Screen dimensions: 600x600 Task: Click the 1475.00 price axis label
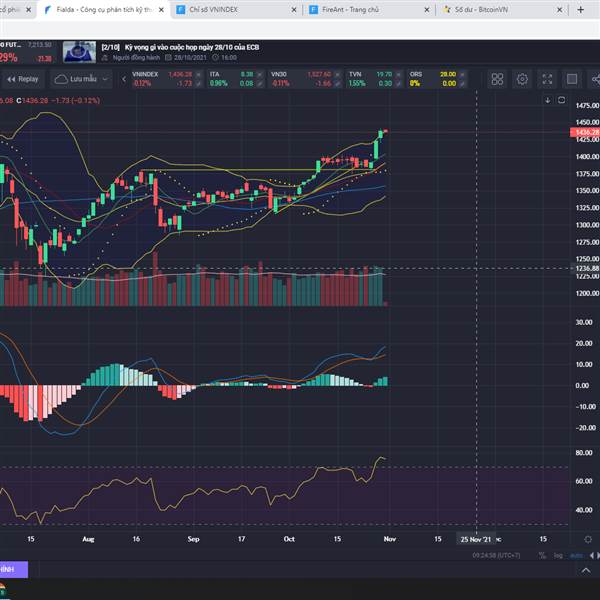tap(587, 106)
